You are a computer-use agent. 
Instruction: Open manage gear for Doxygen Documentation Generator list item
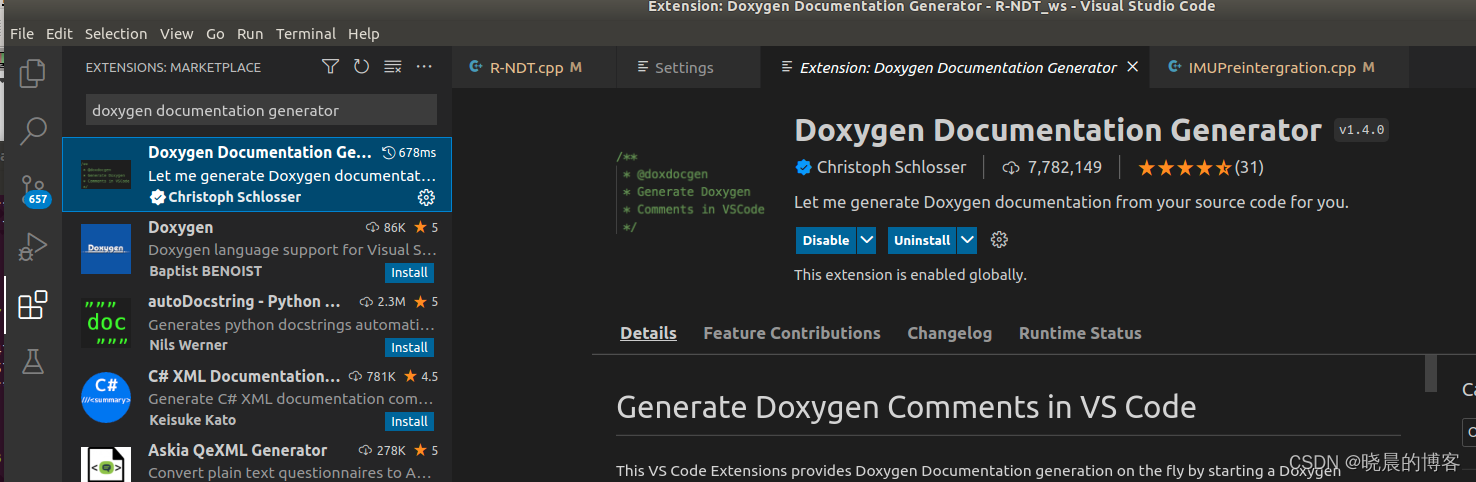point(426,197)
